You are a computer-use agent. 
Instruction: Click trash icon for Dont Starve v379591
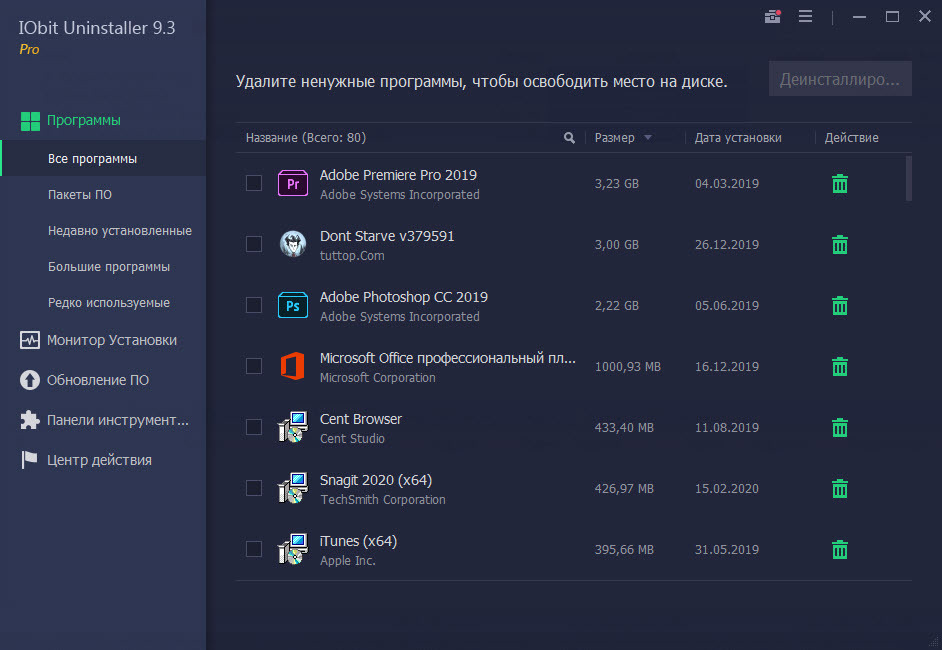pyautogui.click(x=840, y=245)
